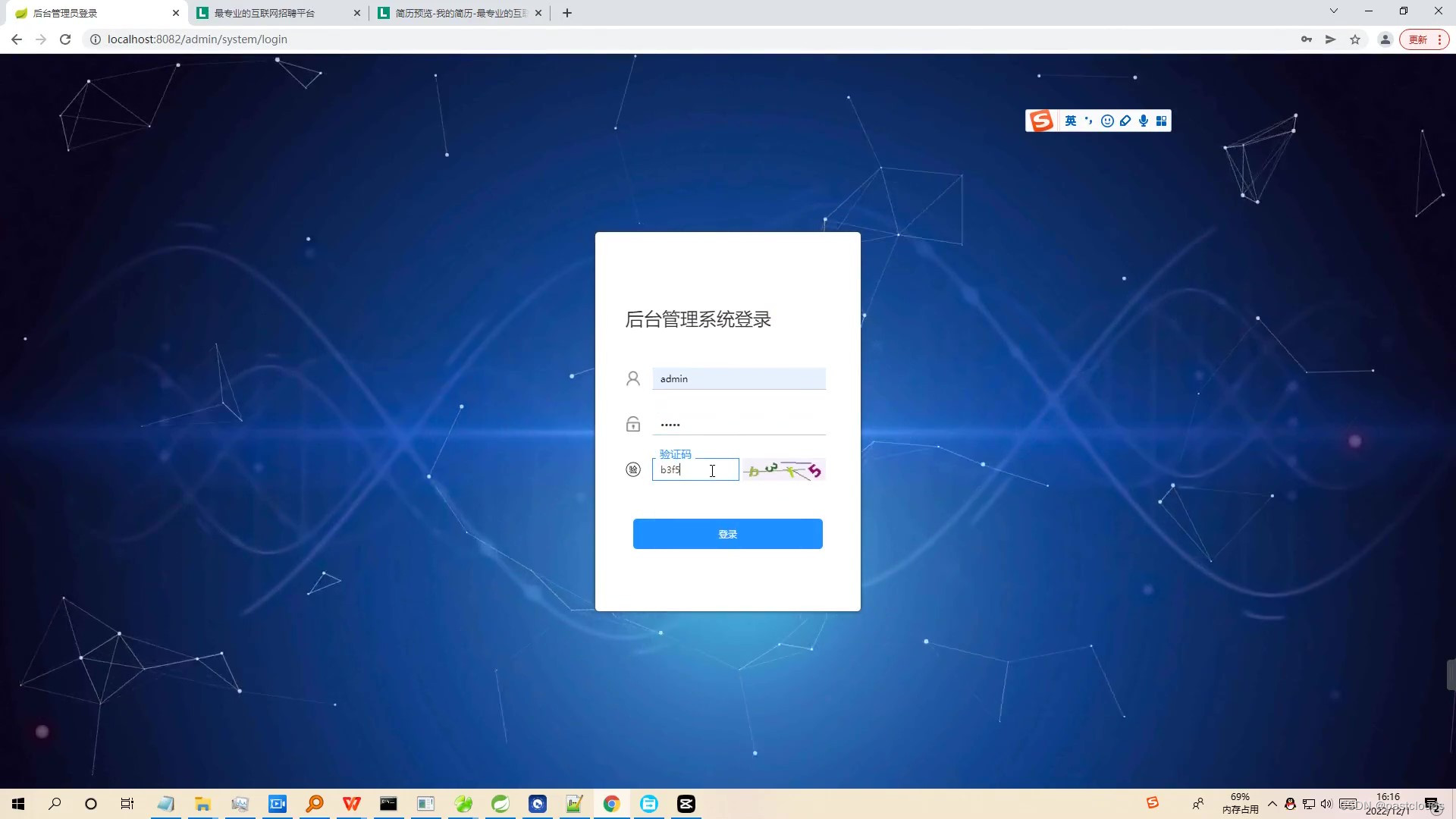Open the Sogou emoji picker
This screenshot has height=819, width=1456.
[x=1106, y=120]
